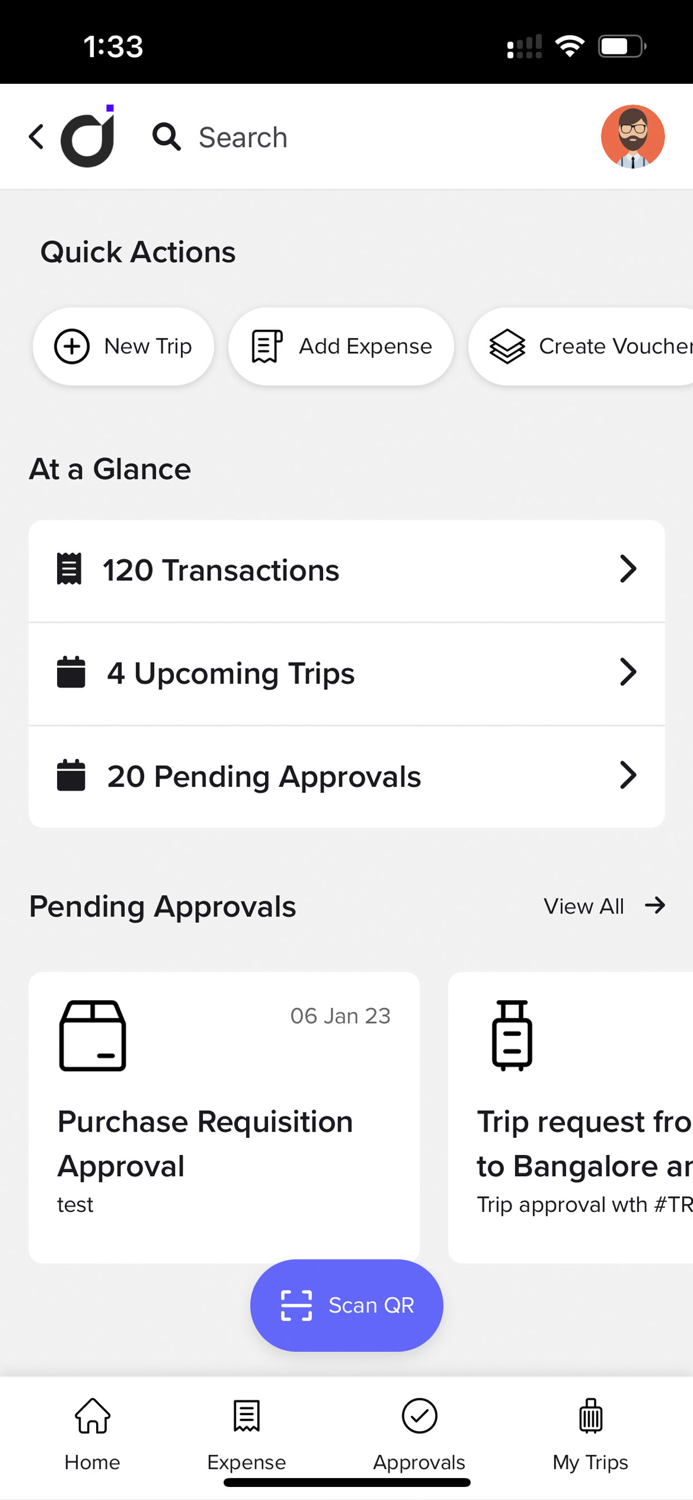
Task: Tap the Create Voucher layers icon
Action: click(x=506, y=346)
